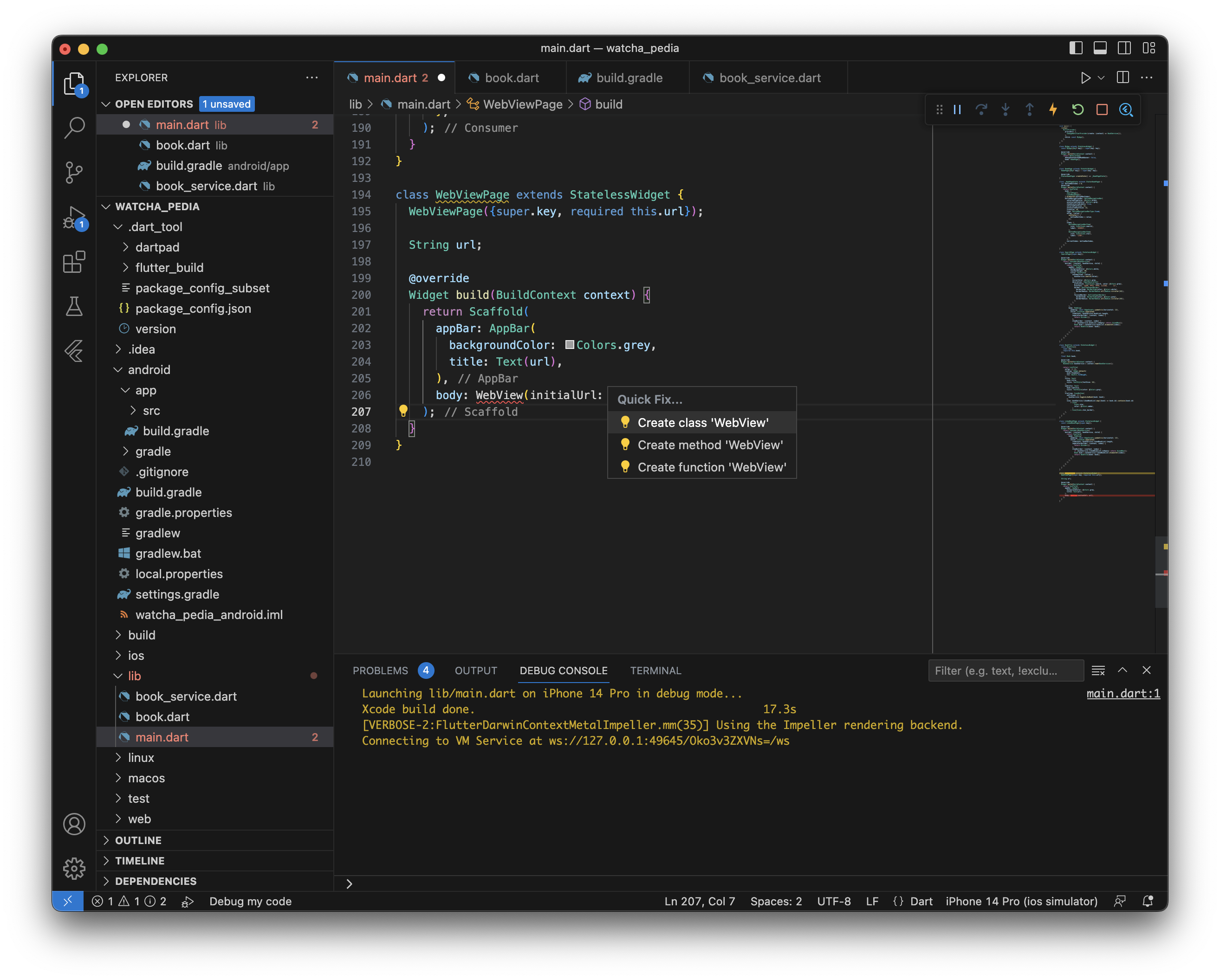Image resolution: width=1220 pixels, height=980 pixels.
Task: Clear the debug console output
Action: 1098,671
